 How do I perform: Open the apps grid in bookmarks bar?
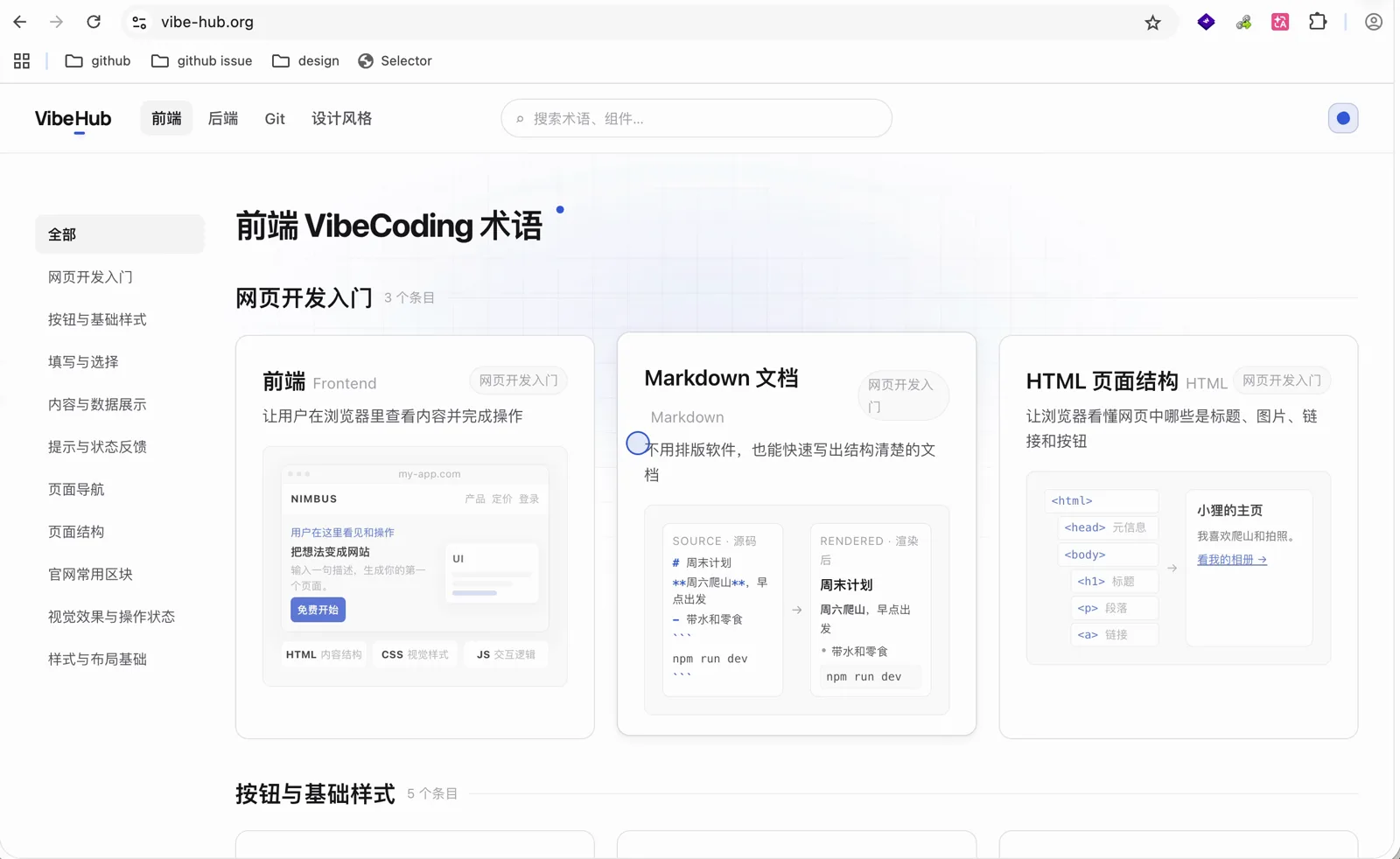pyautogui.click(x=22, y=60)
